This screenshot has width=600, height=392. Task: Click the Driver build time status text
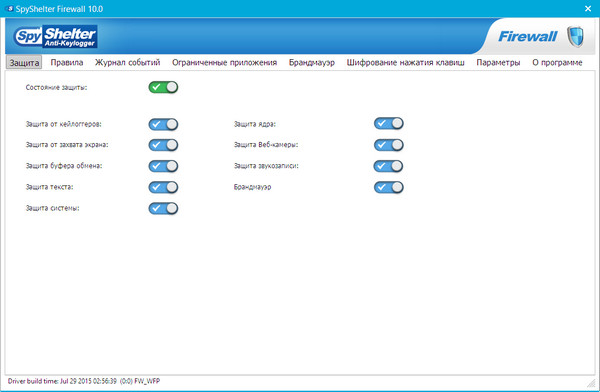[x=84, y=381]
